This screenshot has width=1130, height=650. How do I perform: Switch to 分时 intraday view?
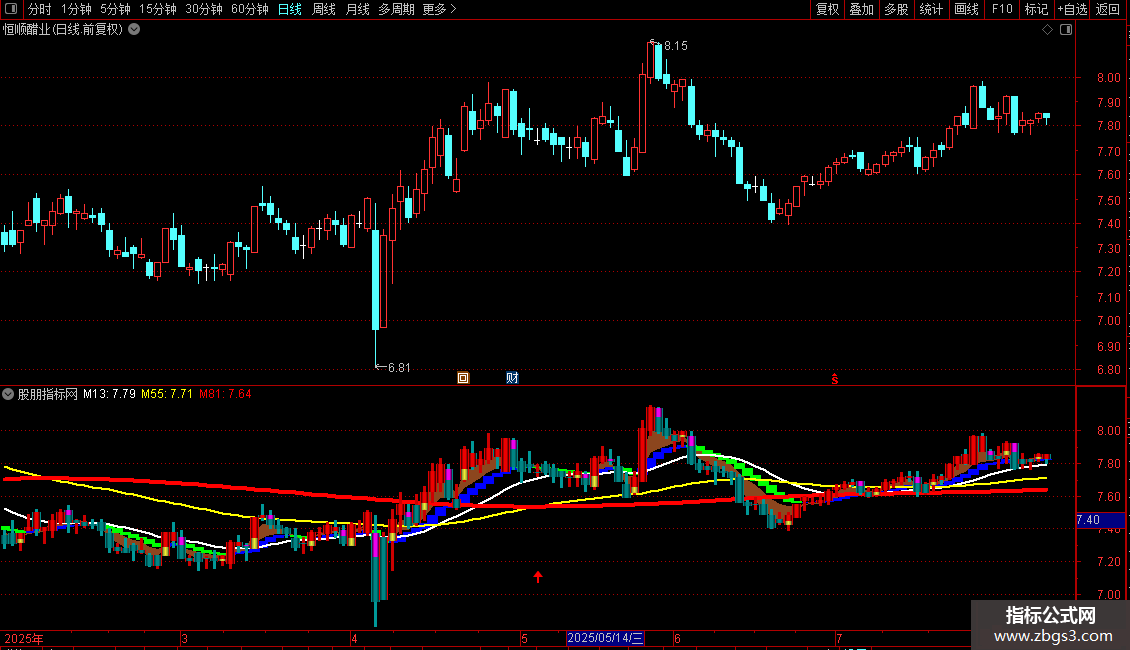[40, 9]
